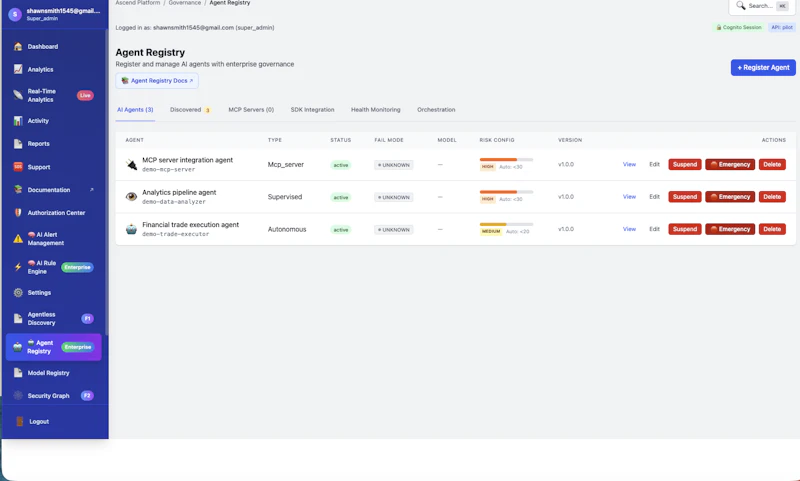Suspend the Financial trade execution agent
The image size is (800, 481).
[x=685, y=229]
